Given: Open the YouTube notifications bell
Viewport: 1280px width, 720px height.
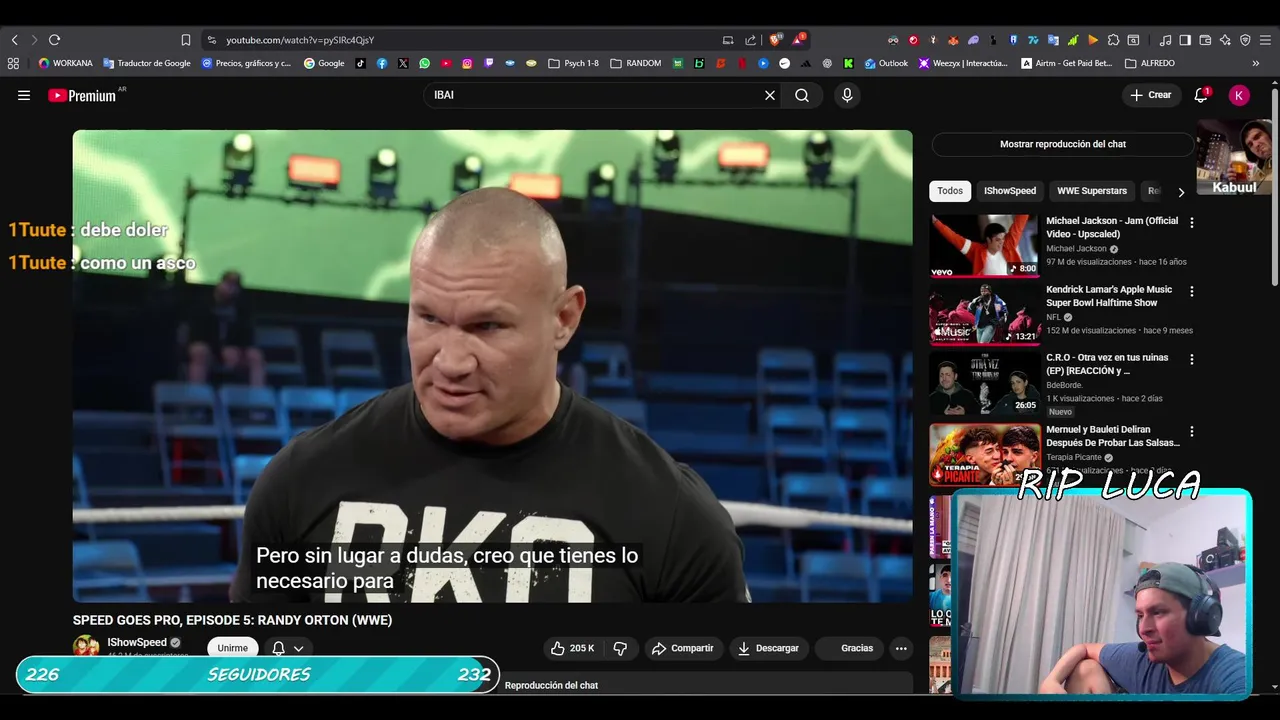Looking at the screenshot, I should pyautogui.click(x=1201, y=95).
